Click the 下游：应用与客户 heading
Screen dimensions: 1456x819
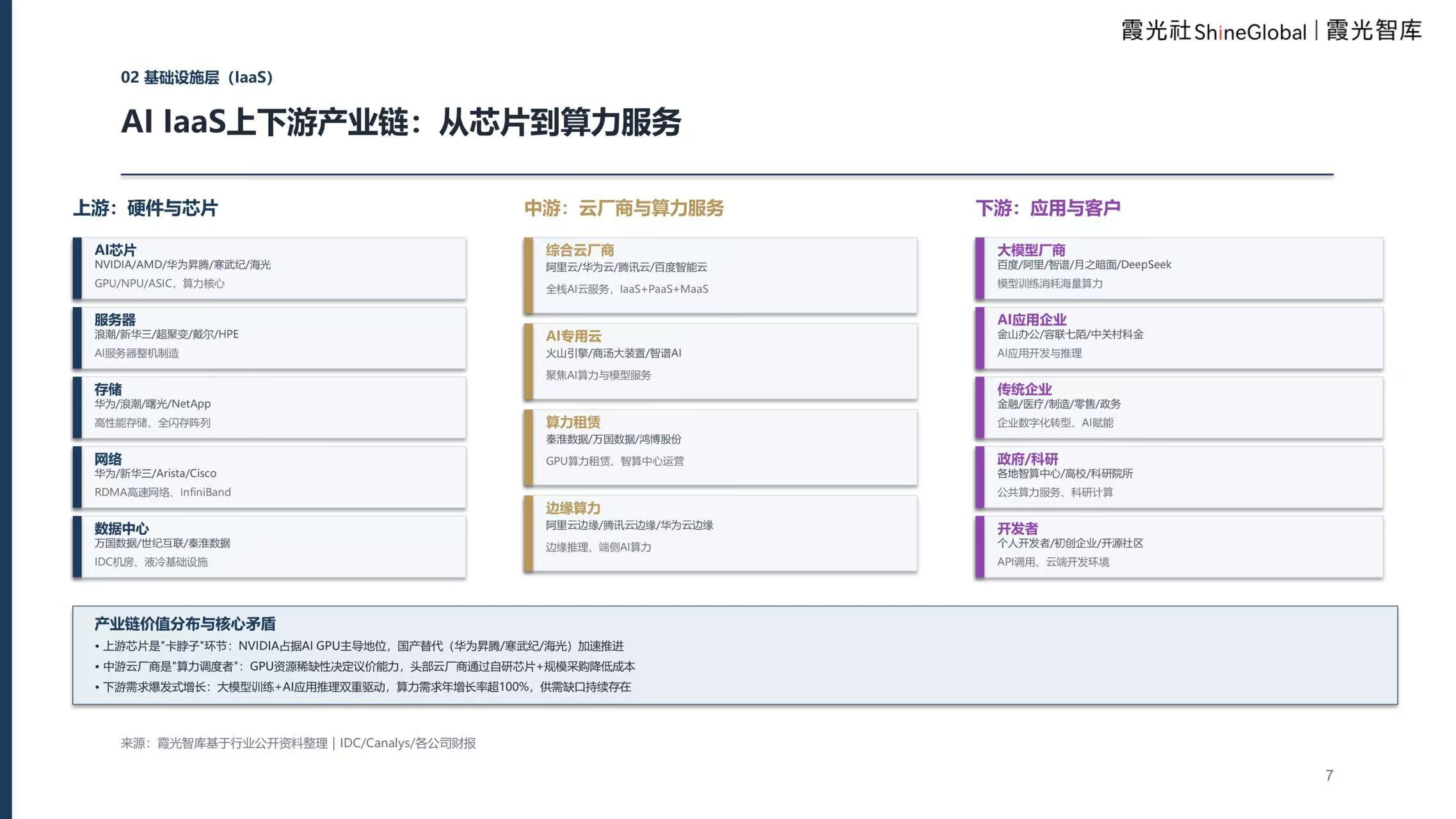(1048, 208)
